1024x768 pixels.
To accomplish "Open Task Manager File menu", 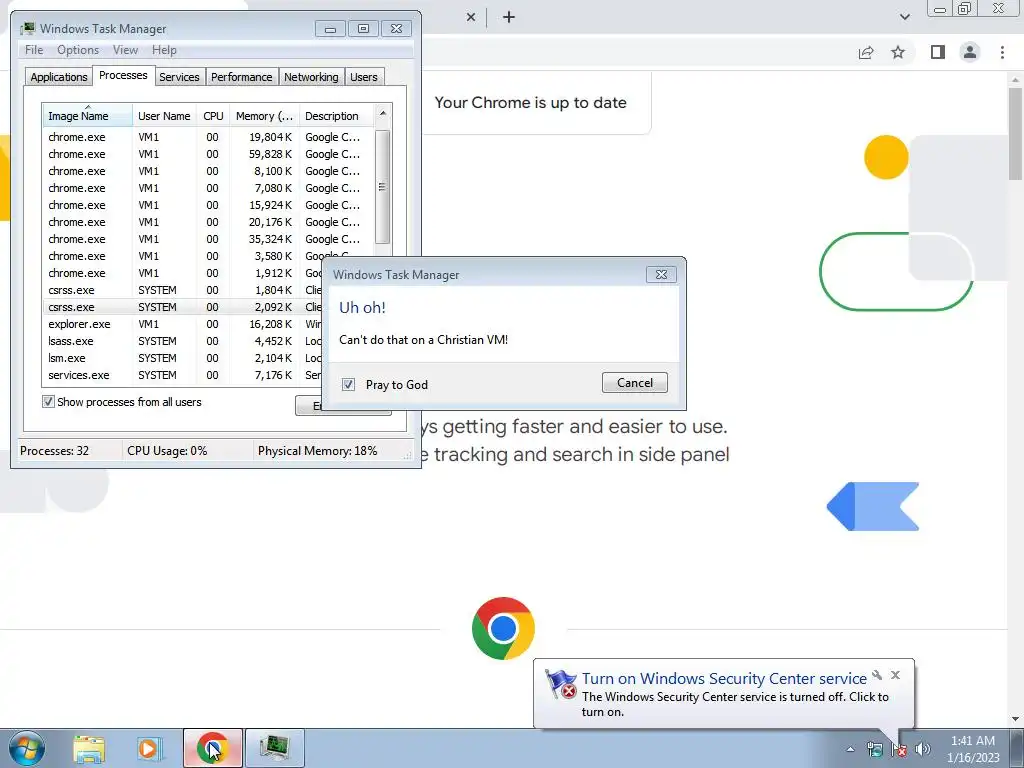I will pos(34,50).
